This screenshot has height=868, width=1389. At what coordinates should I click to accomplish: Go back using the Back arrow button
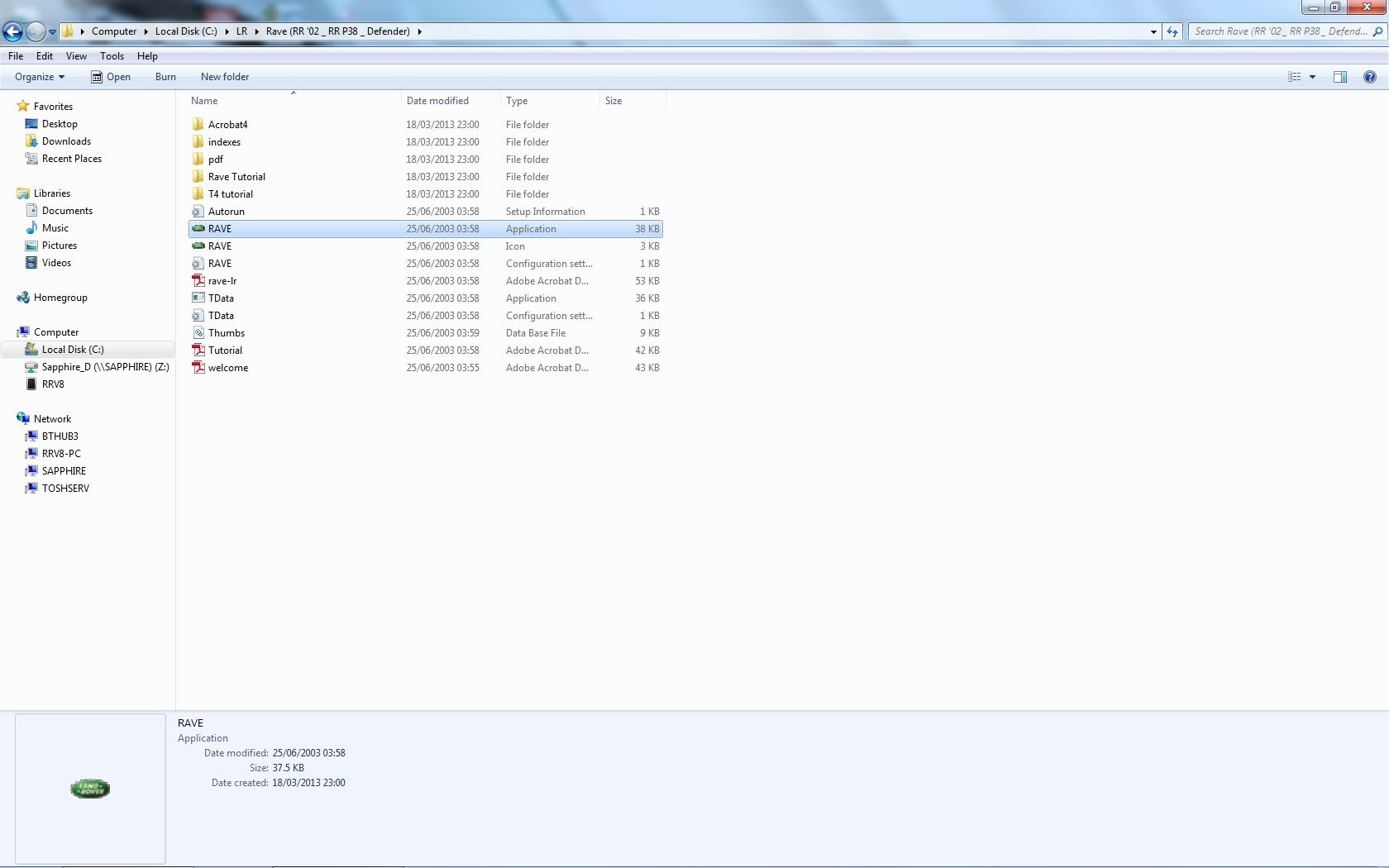pyautogui.click(x=12, y=31)
